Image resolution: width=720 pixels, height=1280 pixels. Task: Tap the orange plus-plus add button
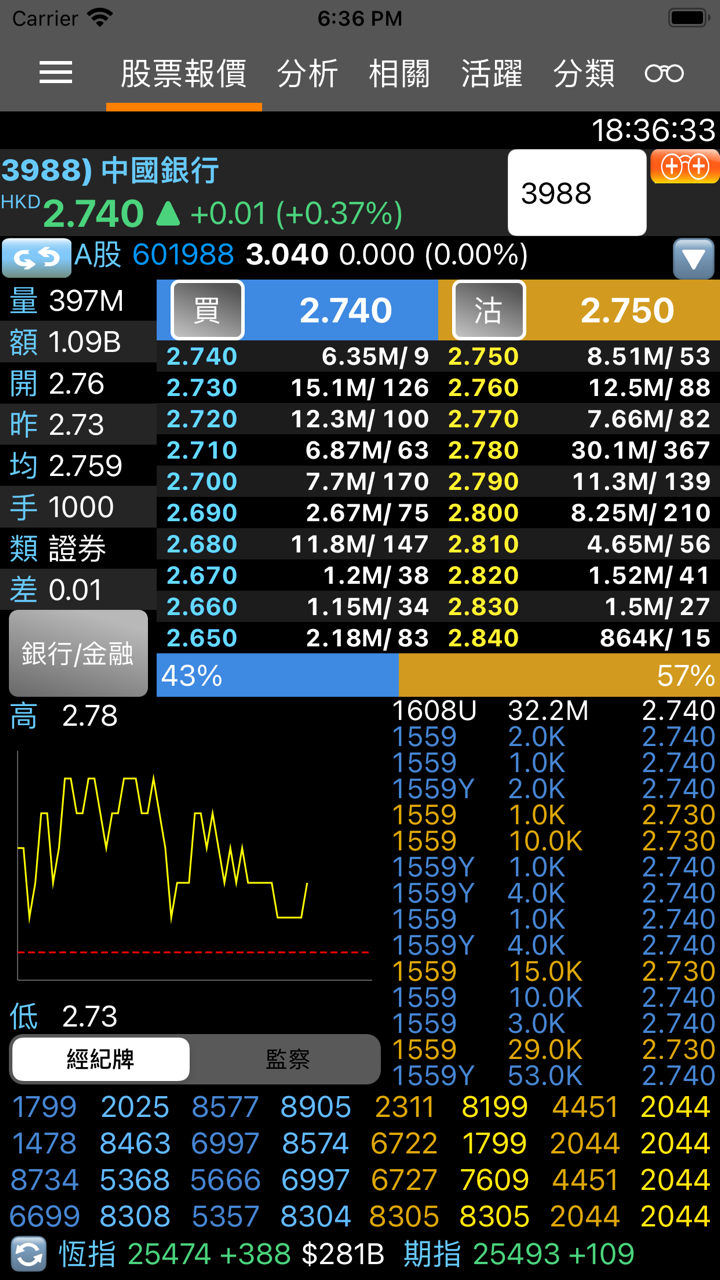coord(685,167)
